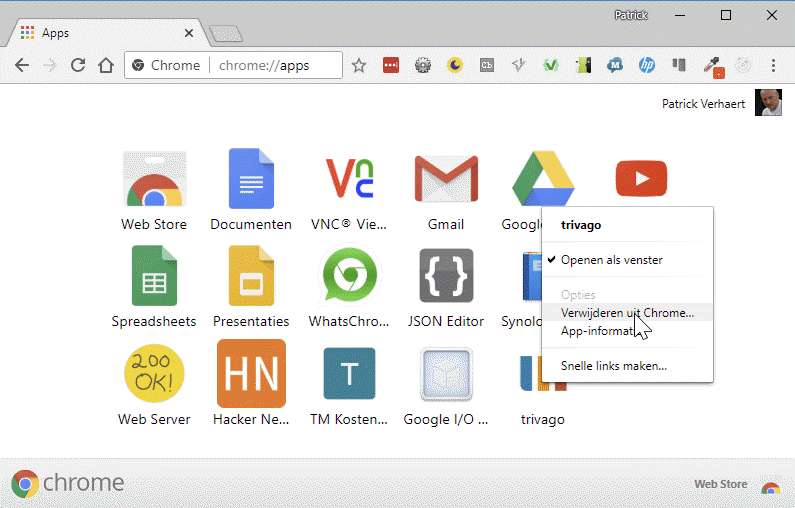
Task: Open the VNC Viewer app icon
Action: coord(349,181)
